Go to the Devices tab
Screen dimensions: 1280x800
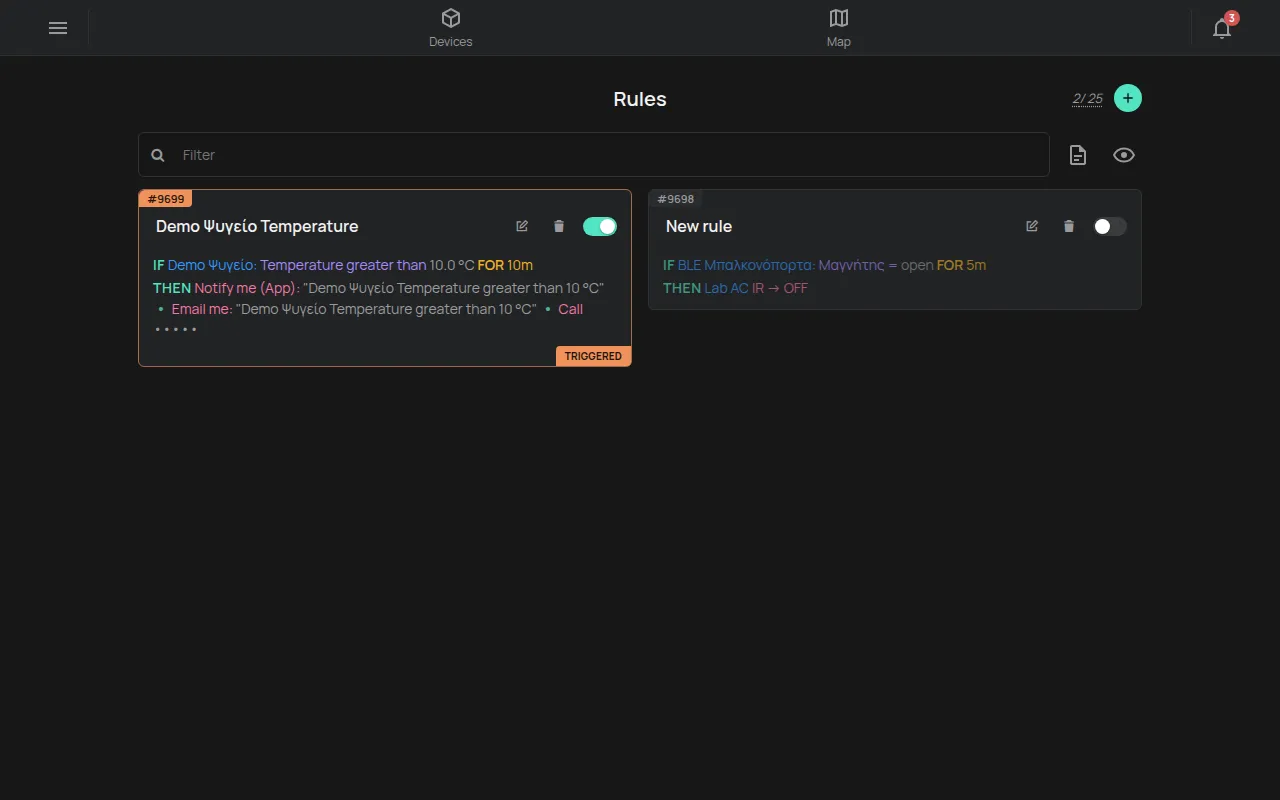[x=451, y=28]
